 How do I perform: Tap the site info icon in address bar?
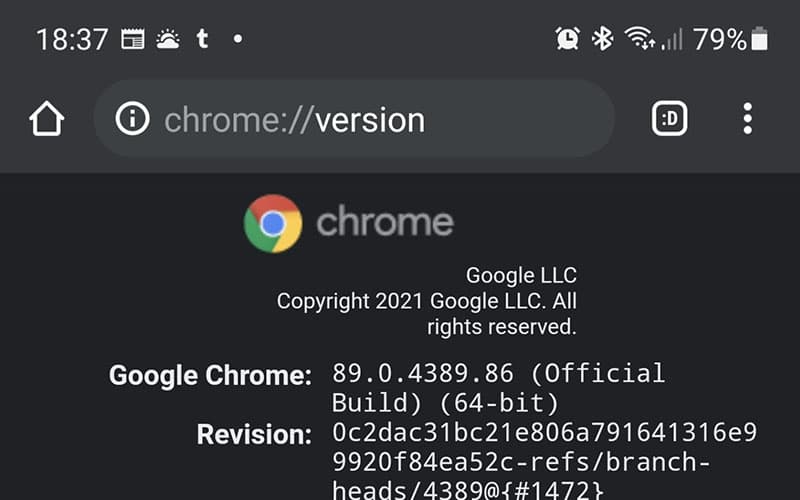[132, 120]
